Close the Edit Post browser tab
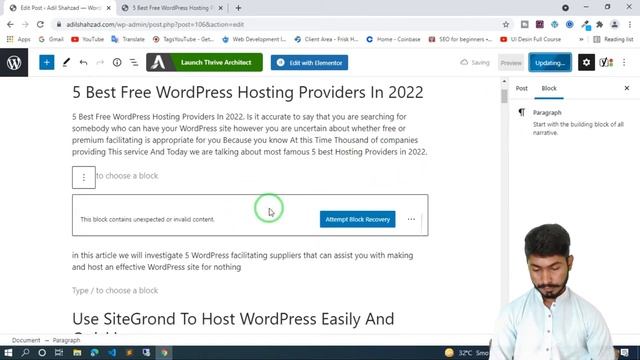 [109, 8]
